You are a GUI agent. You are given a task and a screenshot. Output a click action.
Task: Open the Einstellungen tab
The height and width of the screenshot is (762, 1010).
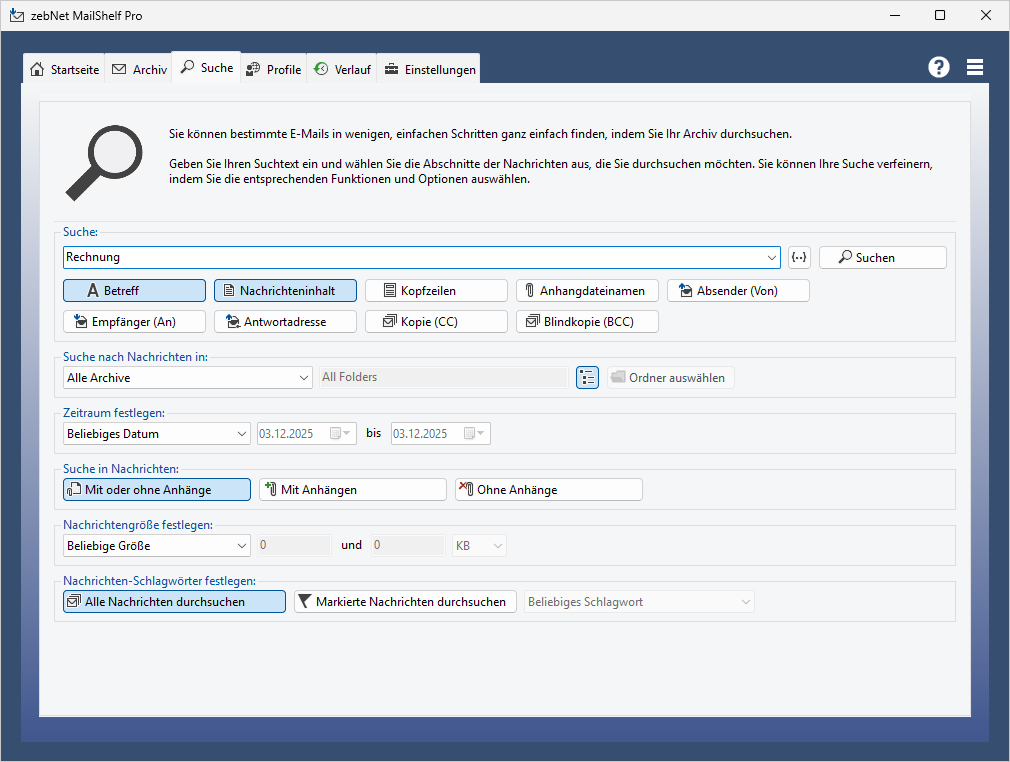pyautogui.click(x=429, y=70)
